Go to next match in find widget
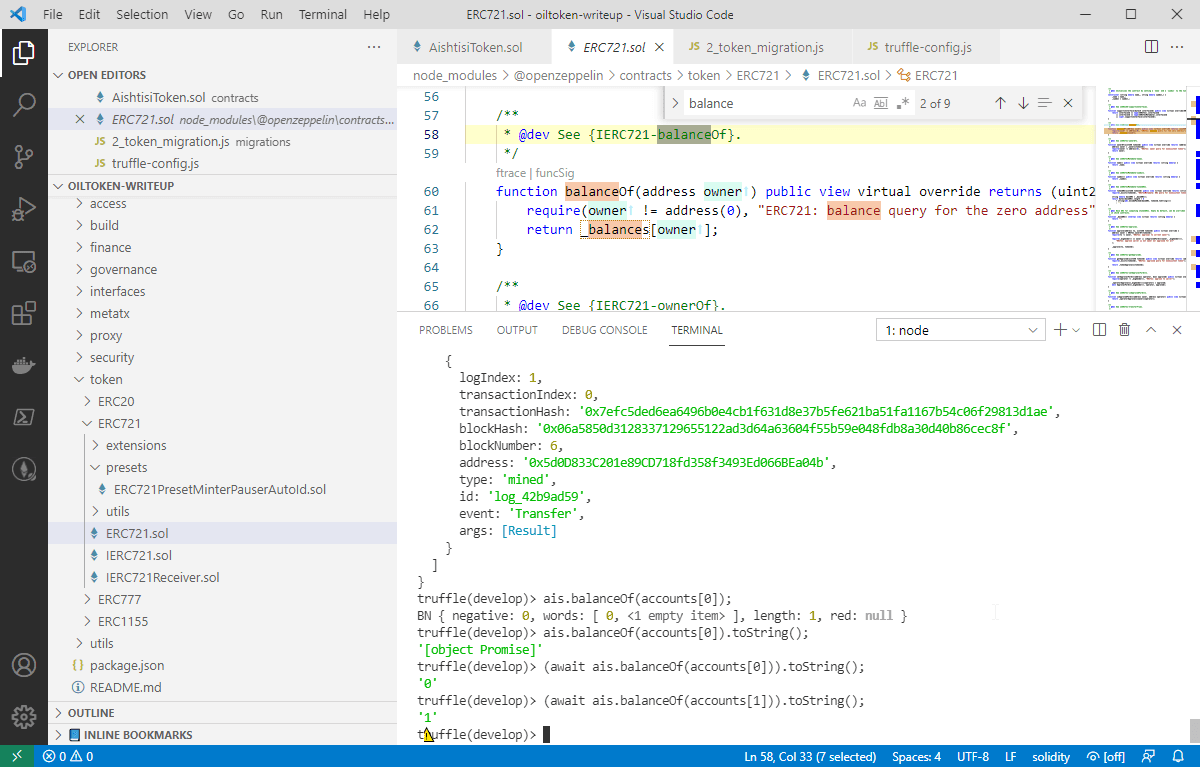The width and height of the screenshot is (1200, 767). click(1023, 103)
